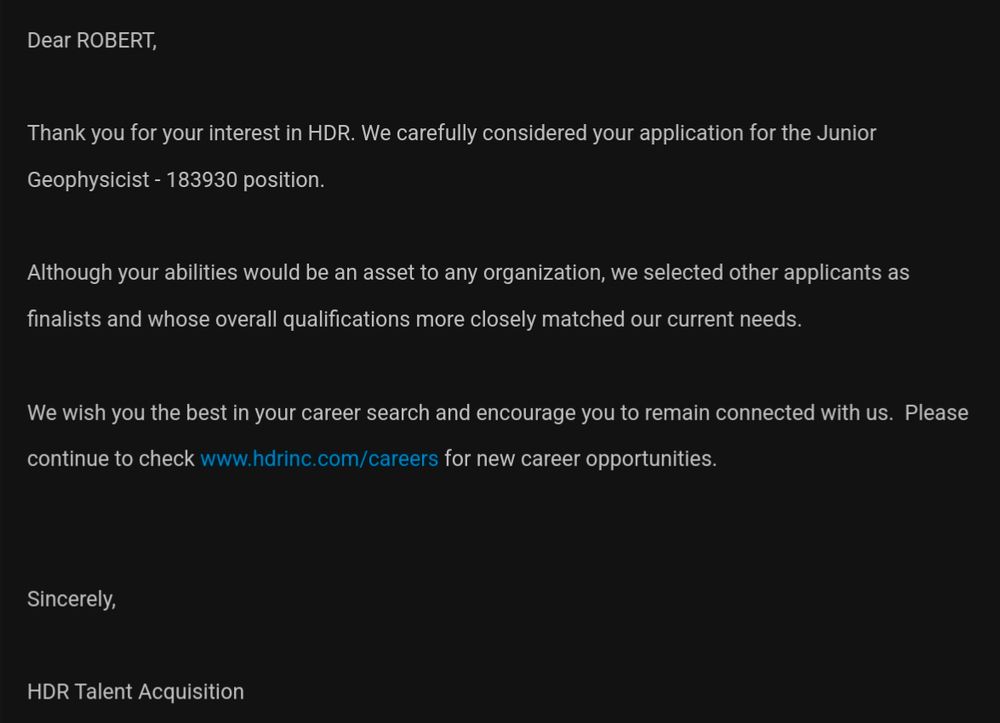The width and height of the screenshot is (1000, 723).
Task: Click the phrase 'remain connected with us.'
Action: [768, 413]
